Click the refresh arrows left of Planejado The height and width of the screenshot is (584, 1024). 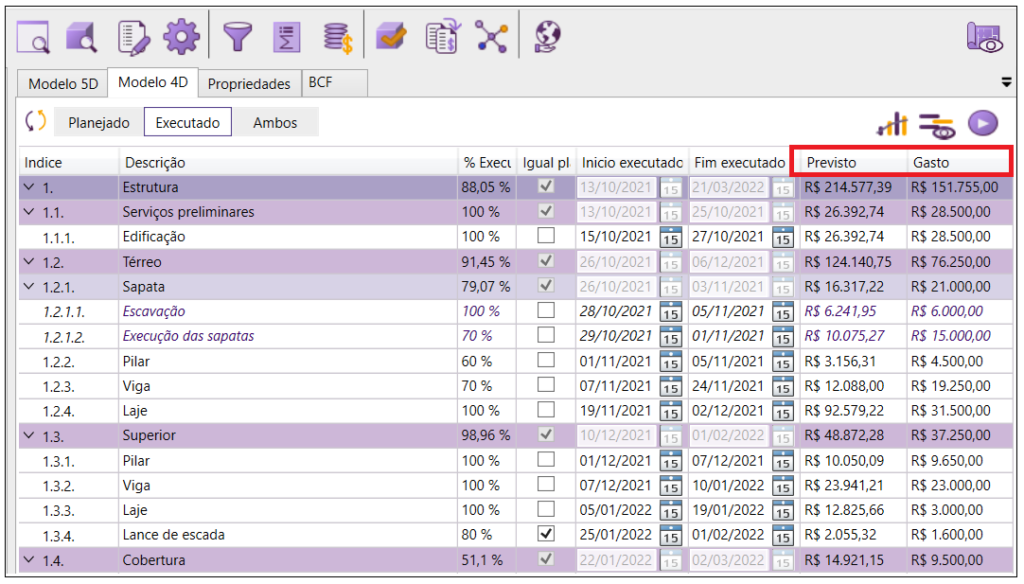[36, 121]
